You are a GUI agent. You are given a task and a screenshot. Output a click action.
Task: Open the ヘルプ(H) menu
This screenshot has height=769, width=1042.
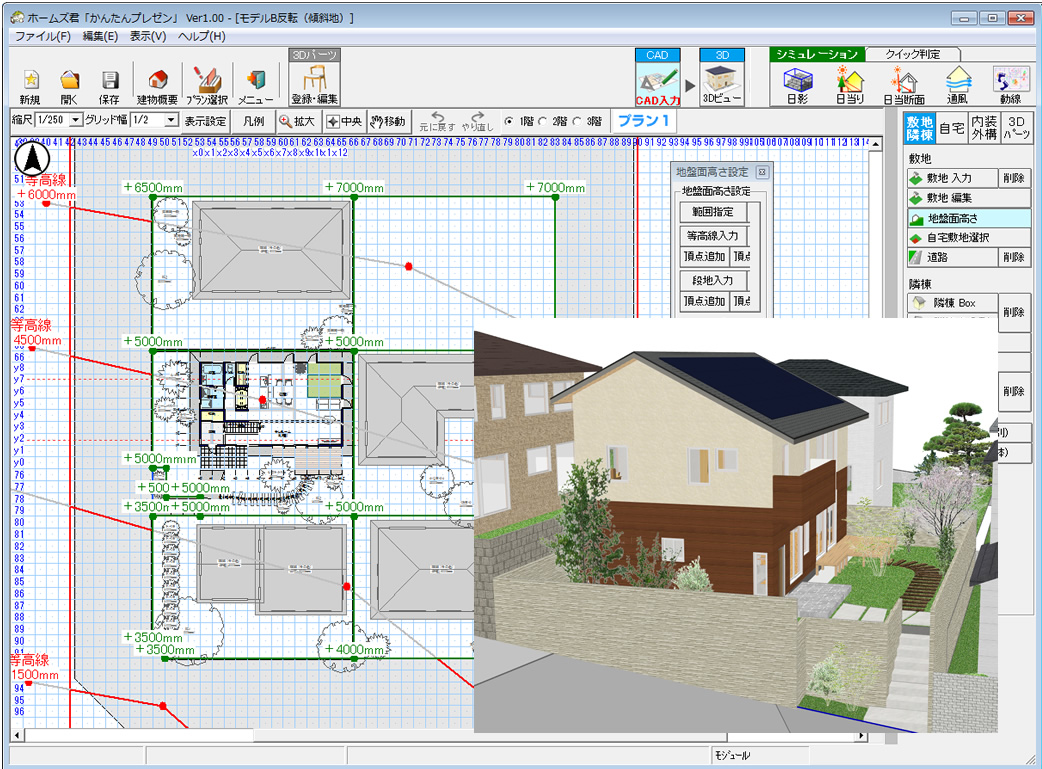[201, 37]
